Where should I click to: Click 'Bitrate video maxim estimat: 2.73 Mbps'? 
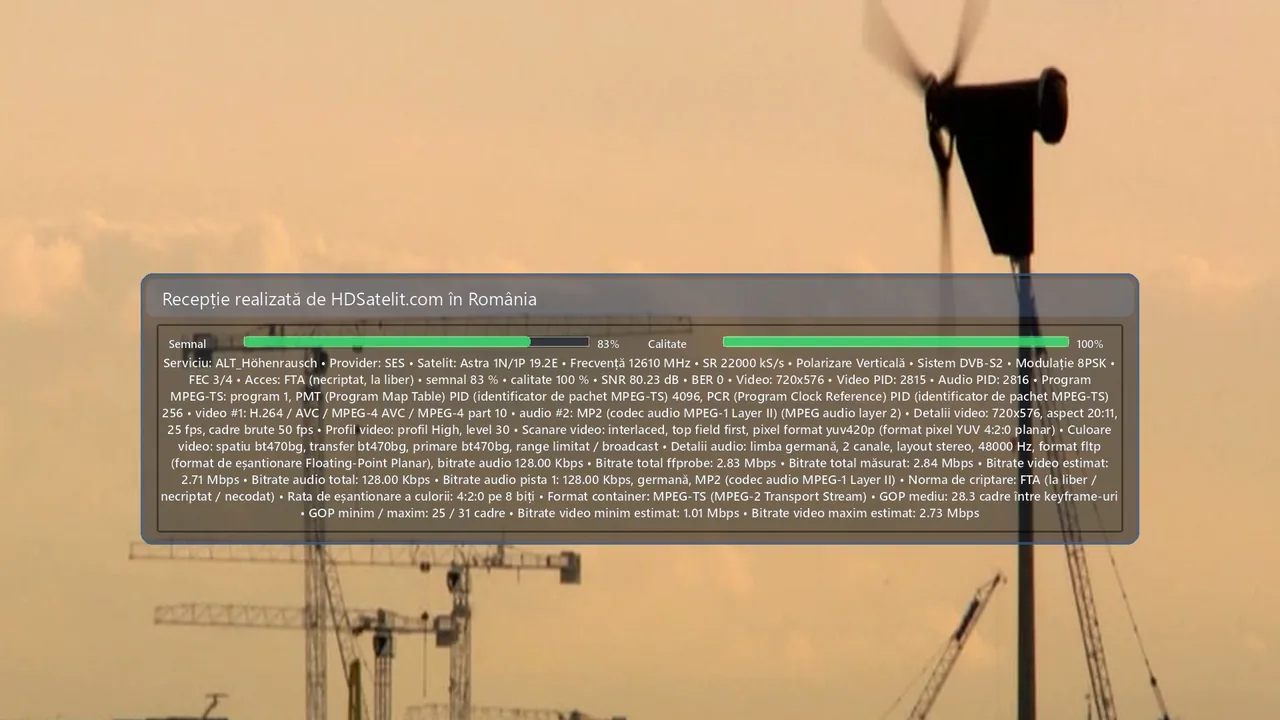tap(865, 513)
